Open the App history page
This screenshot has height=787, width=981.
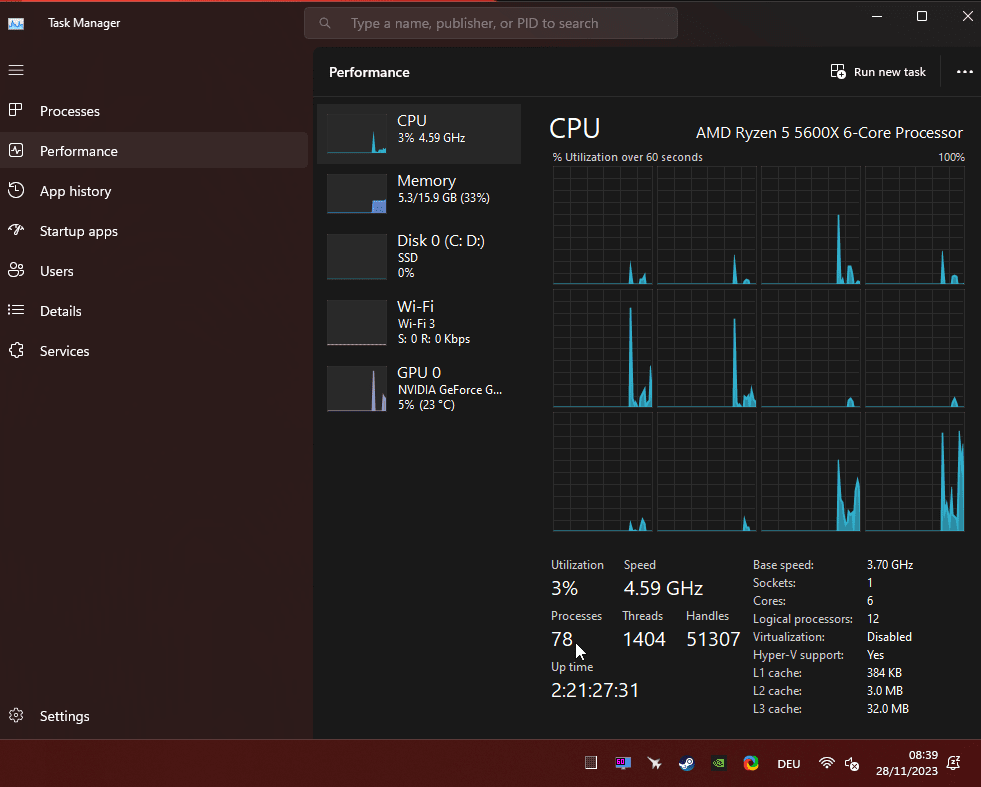(x=154, y=191)
